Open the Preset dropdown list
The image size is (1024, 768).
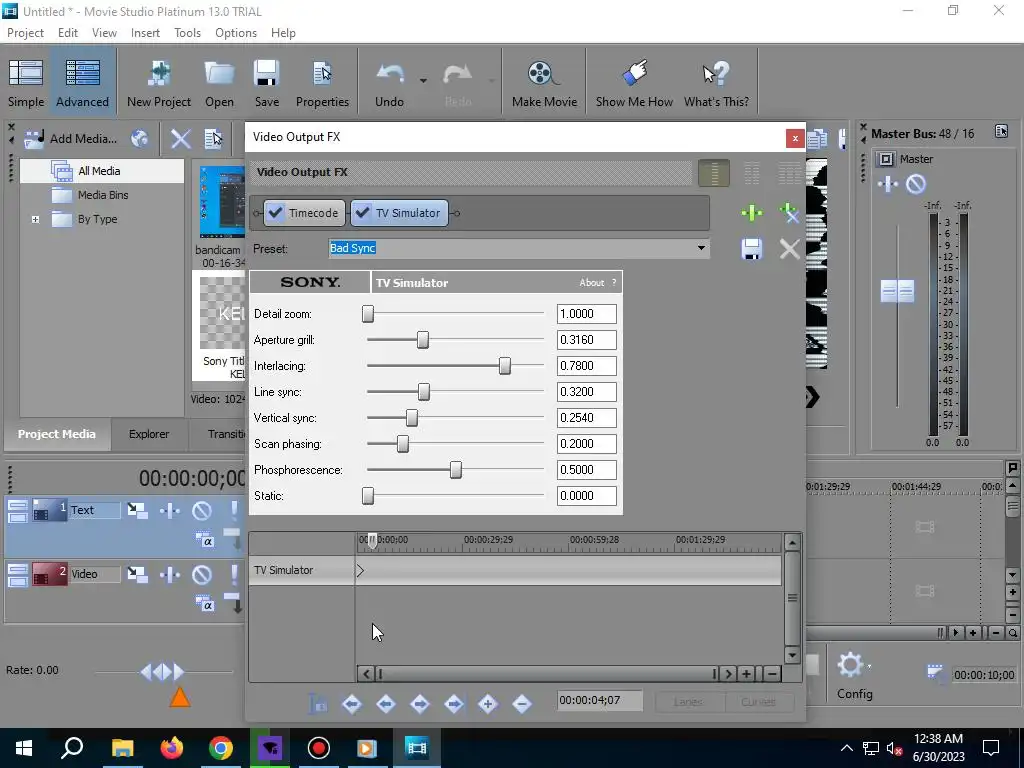[x=701, y=248]
